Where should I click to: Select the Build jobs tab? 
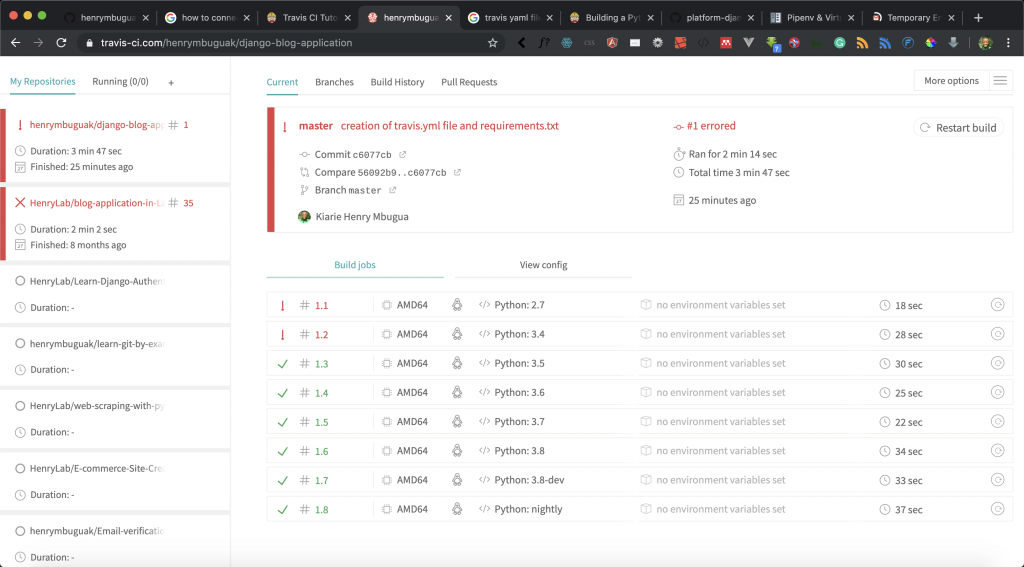click(355, 265)
